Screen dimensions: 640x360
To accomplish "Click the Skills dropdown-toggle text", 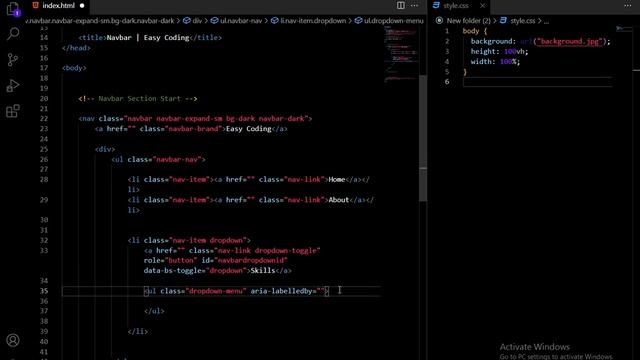I will 263,270.
